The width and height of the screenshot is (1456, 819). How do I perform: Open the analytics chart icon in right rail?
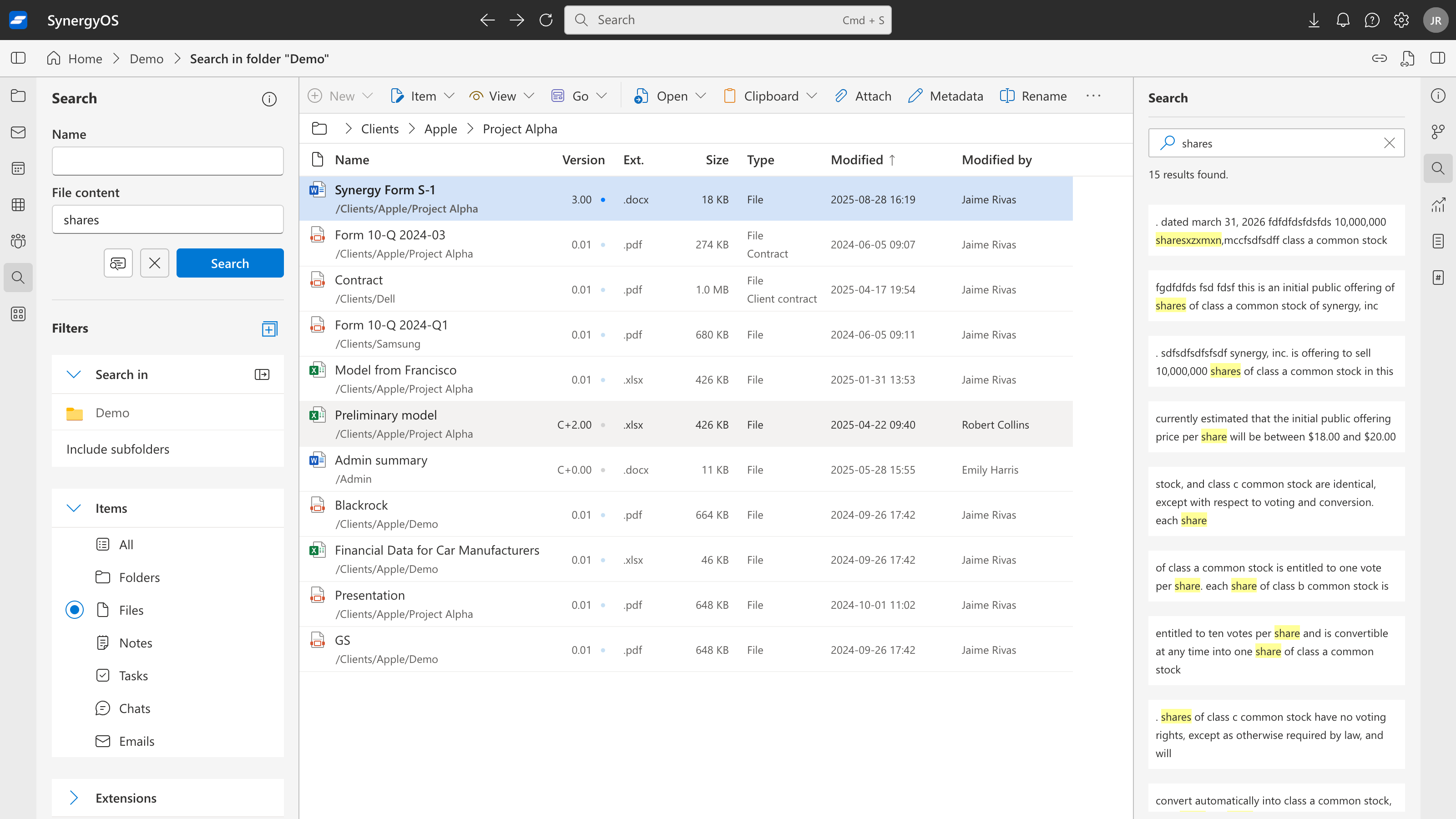point(1438,205)
